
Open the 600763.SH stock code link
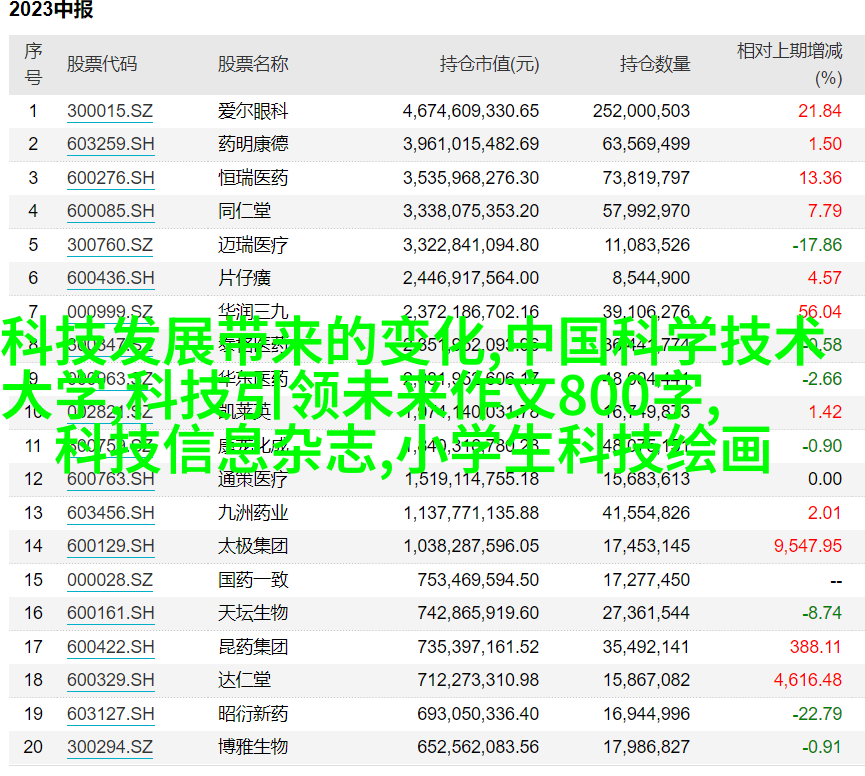coord(110,479)
